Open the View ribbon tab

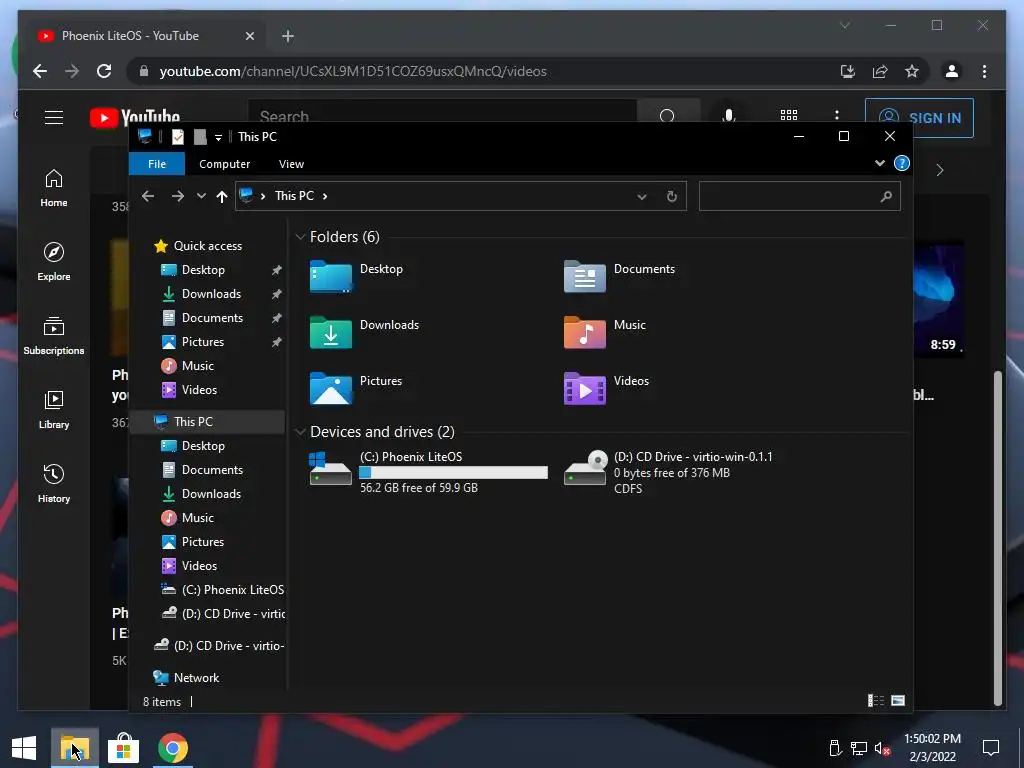coord(291,164)
